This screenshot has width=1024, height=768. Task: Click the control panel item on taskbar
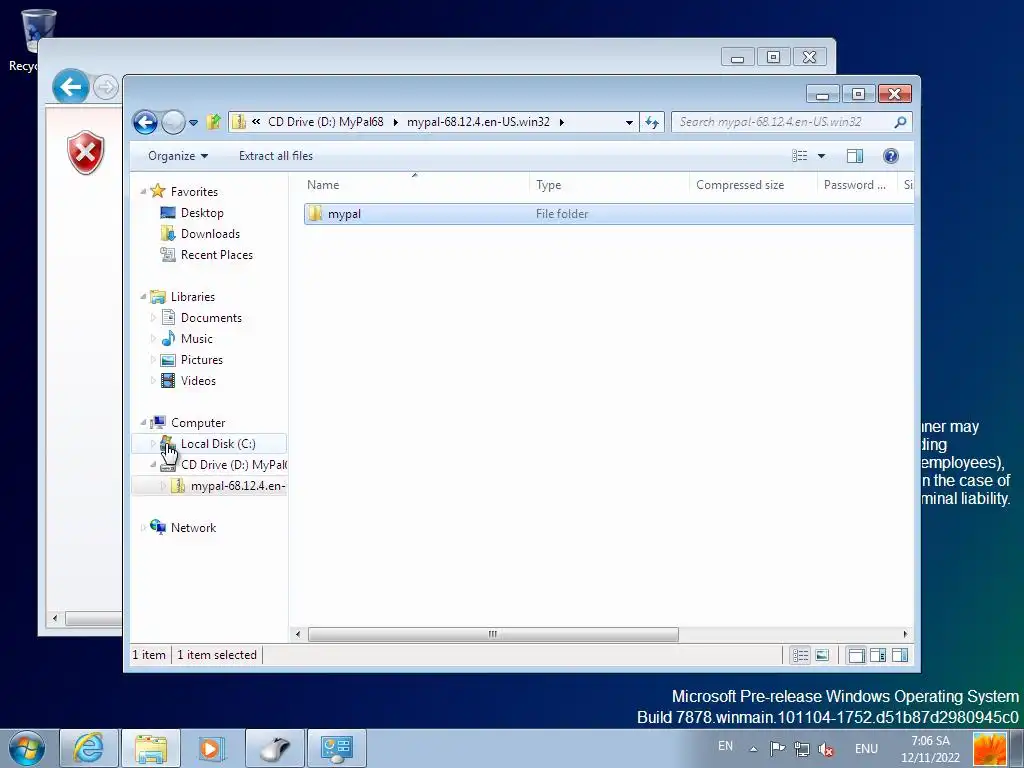[337, 748]
